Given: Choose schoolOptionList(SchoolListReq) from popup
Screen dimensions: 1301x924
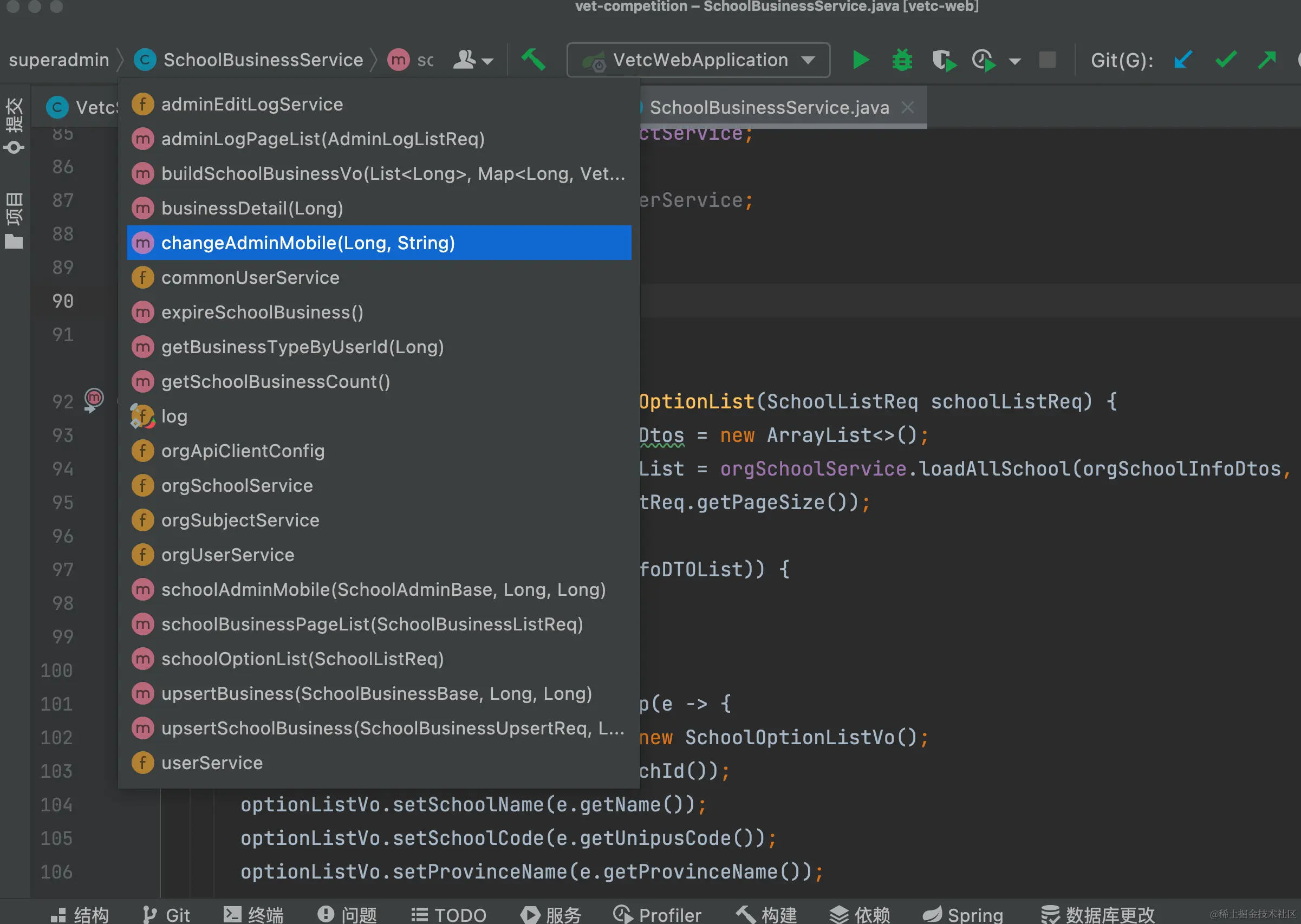Looking at the screenshot, I should (302, 659).
